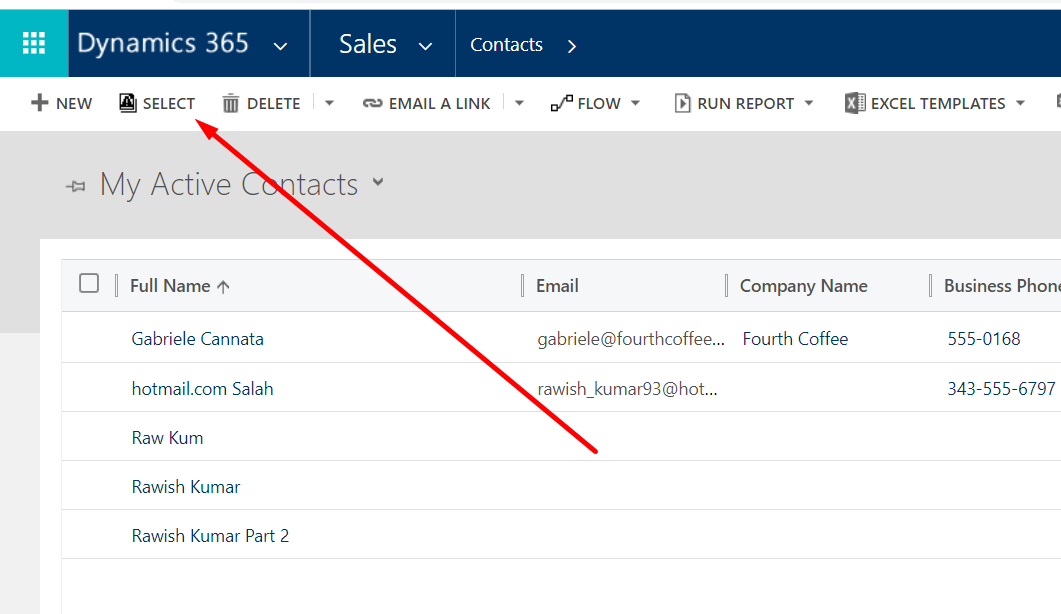Screen dimensions: 1061x614
Task: Expand the DELETE split-button arrow
Action: (330, 103)
